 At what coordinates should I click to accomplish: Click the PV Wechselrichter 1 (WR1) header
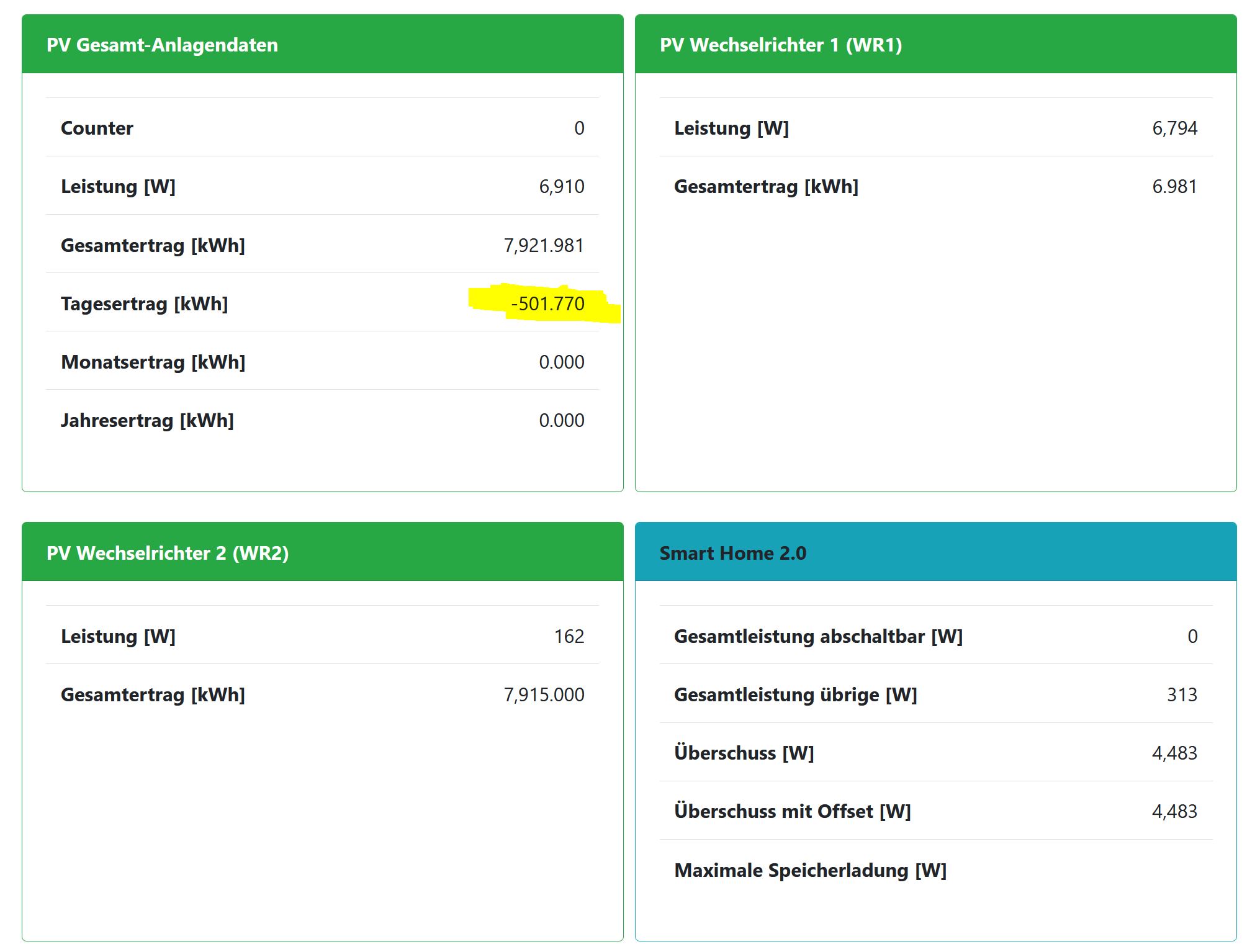780,45
